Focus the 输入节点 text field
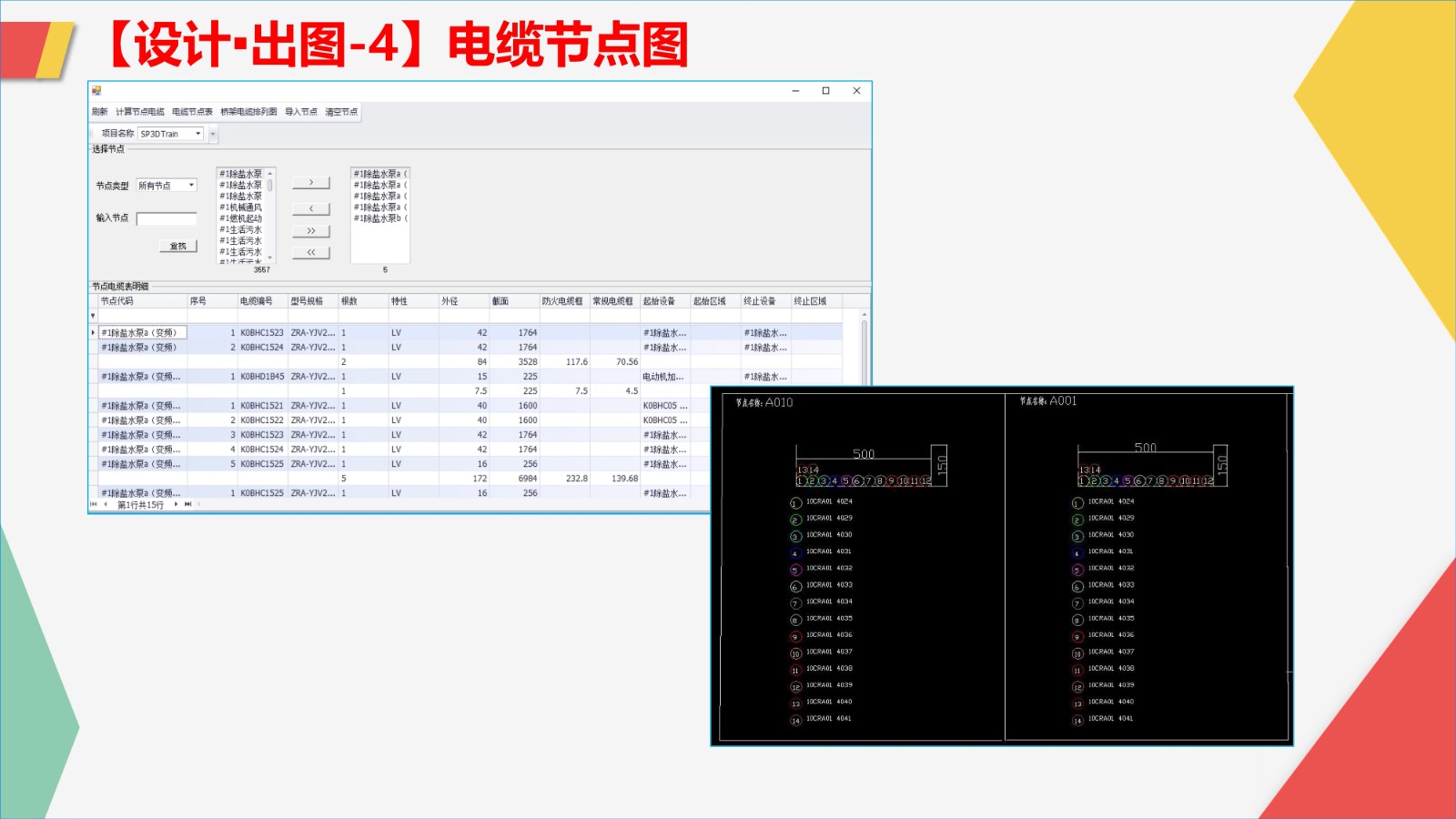This screenshot has width=1456, height=819. coord(167,218)
